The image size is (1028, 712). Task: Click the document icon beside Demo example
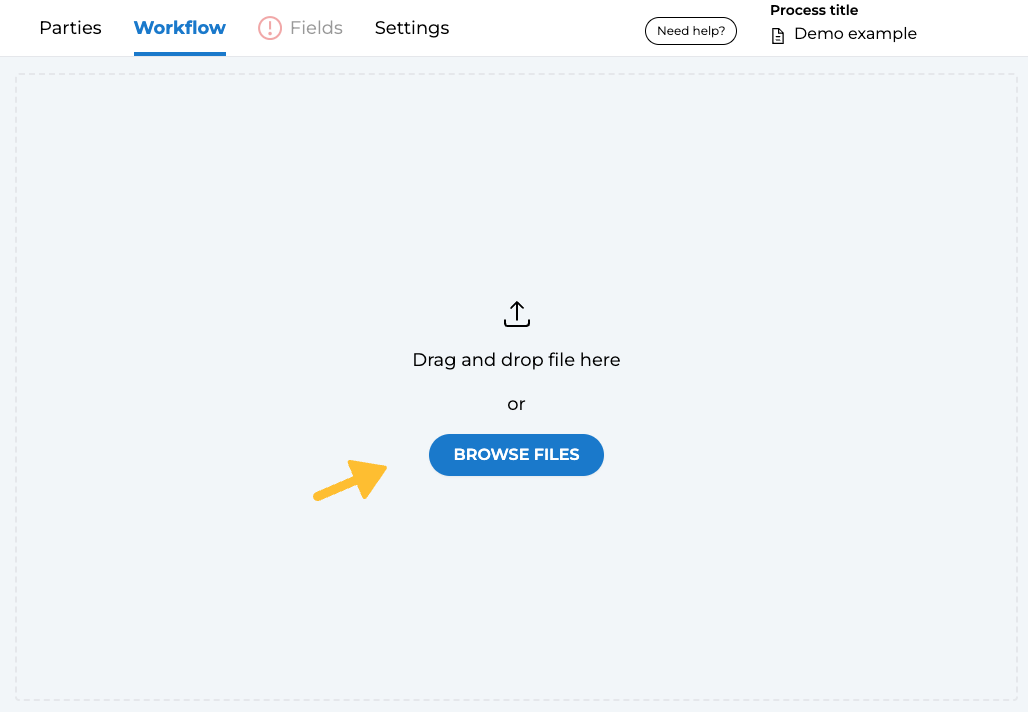click(778, 35)
